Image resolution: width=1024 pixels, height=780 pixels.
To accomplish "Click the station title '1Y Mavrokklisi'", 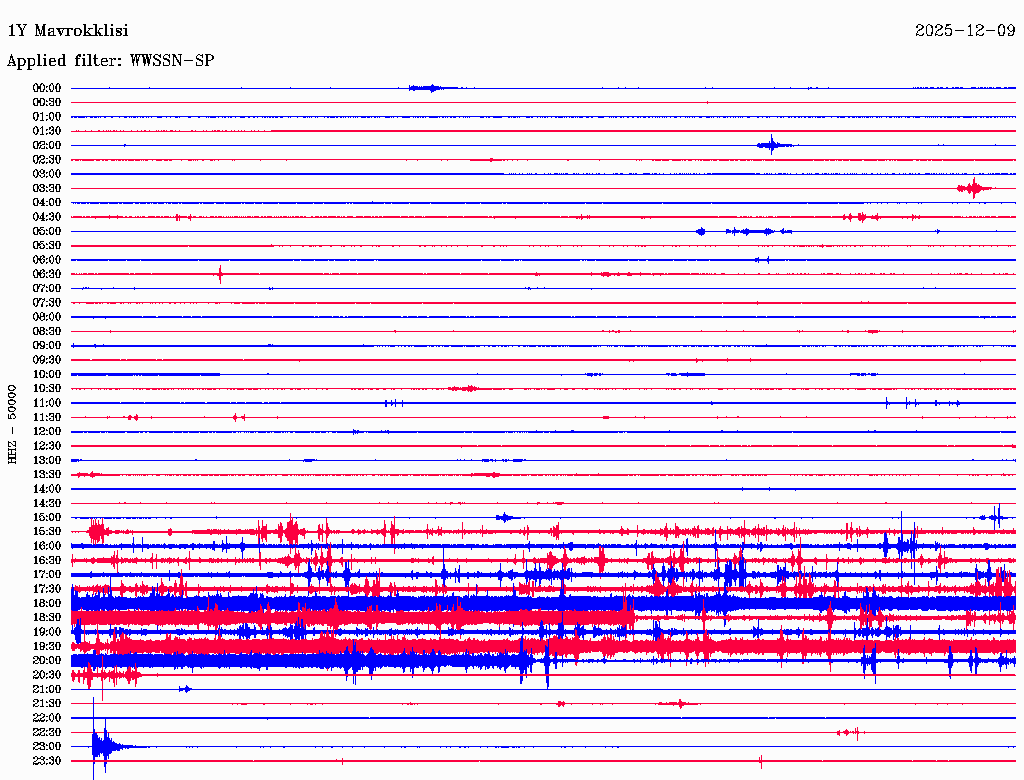I will pyautogui.click(x=68, y=31).
